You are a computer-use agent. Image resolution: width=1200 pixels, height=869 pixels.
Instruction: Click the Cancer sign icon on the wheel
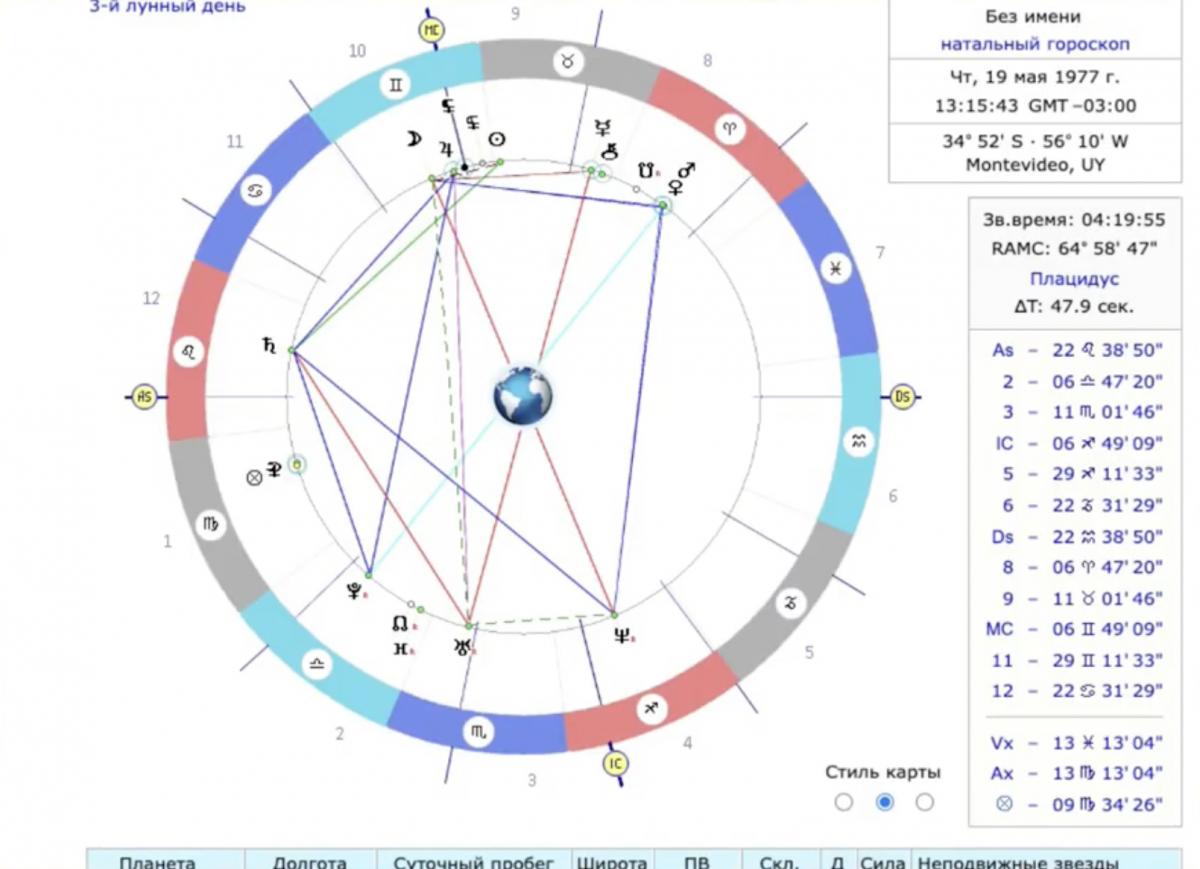click(x=255, y=190)
